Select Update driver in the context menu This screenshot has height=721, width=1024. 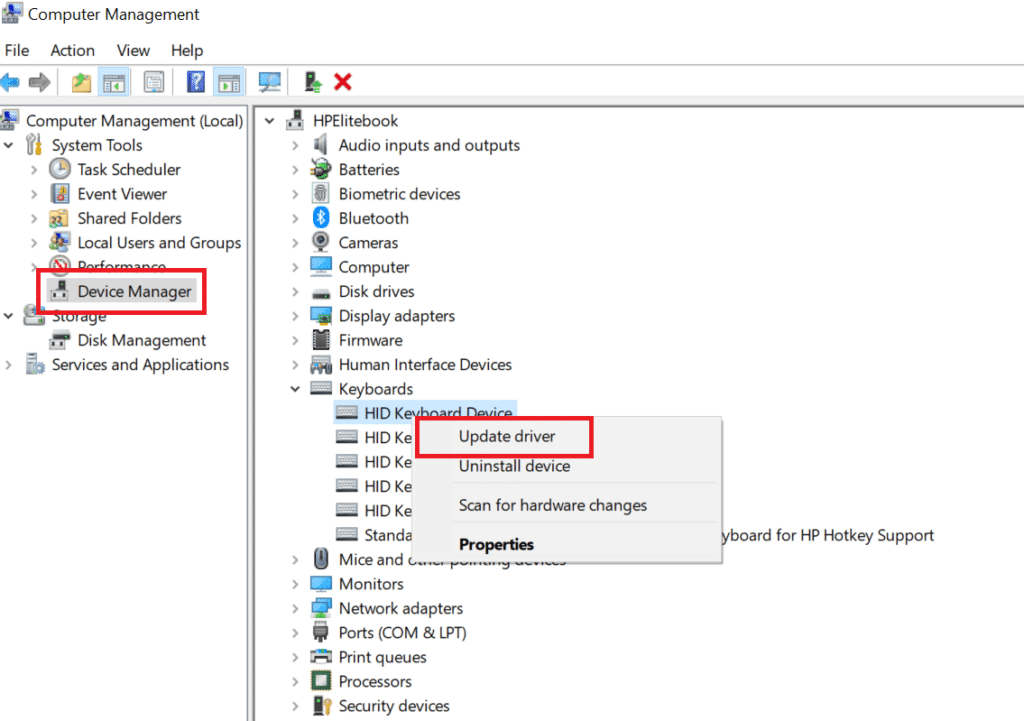(x=505, y=436)
